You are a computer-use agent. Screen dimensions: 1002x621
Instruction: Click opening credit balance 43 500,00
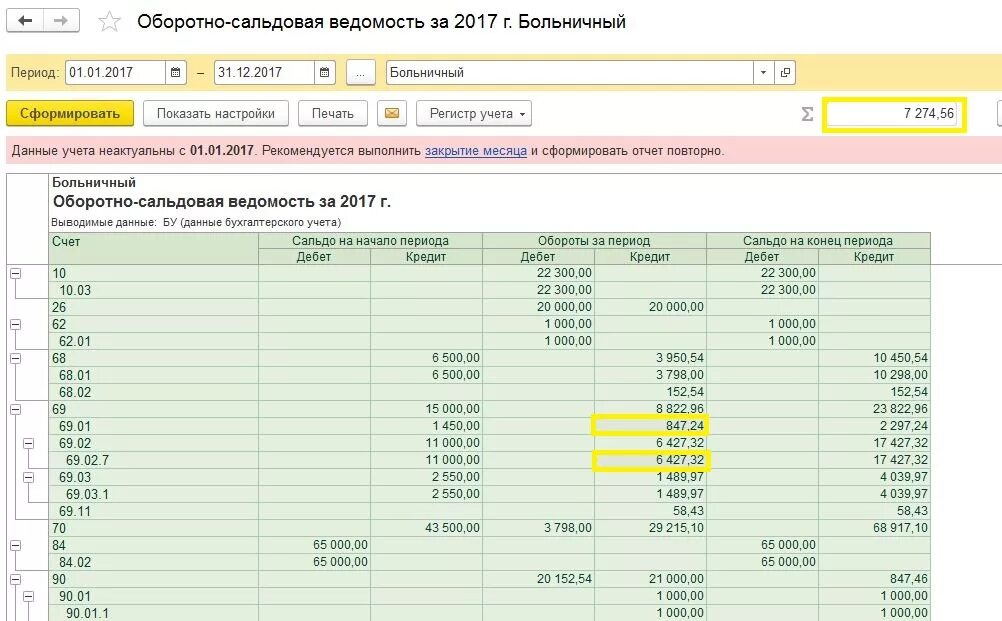click(x=426, y=528)
